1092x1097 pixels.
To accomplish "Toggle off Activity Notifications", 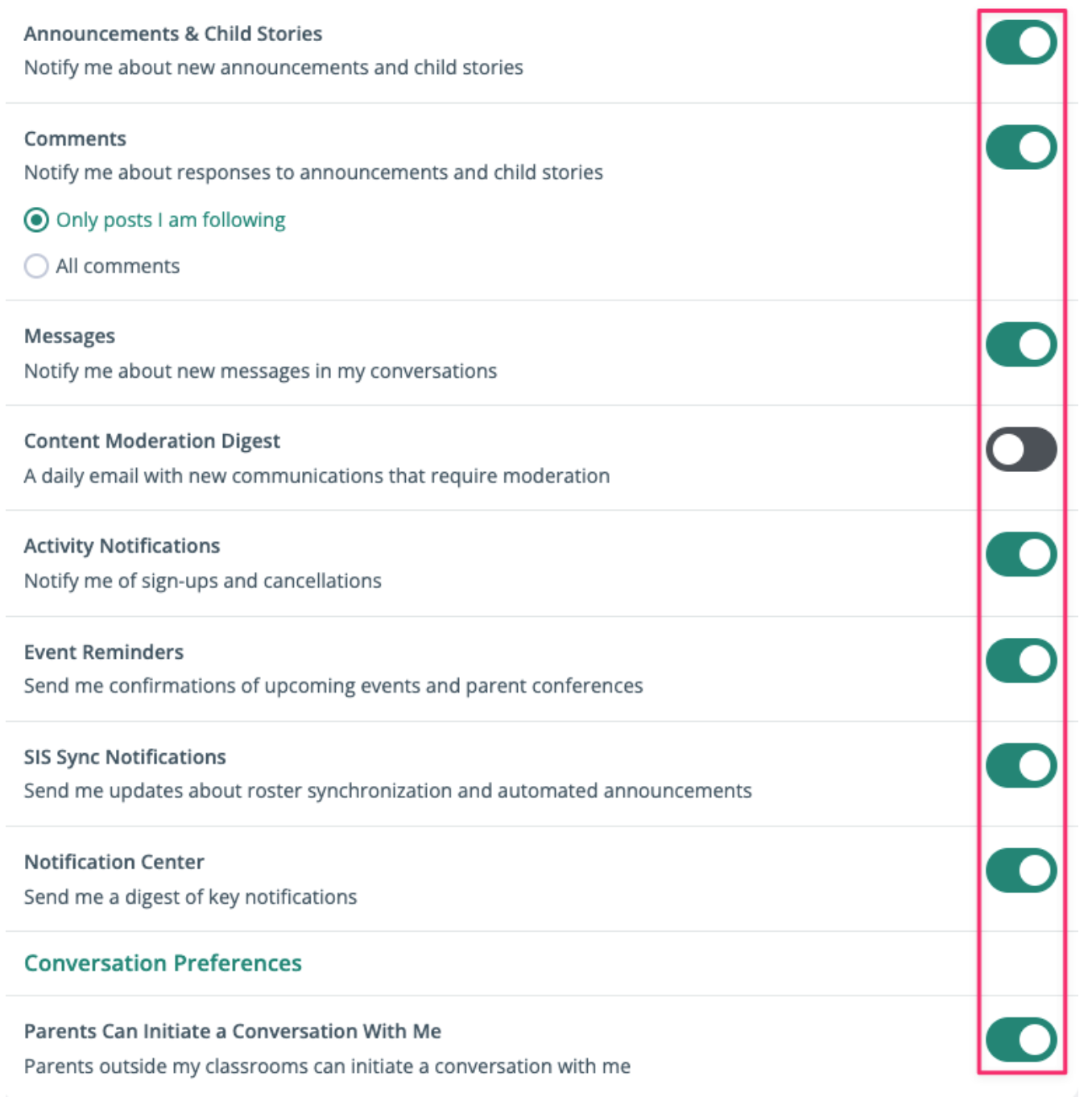I will tap(1020, 554).
